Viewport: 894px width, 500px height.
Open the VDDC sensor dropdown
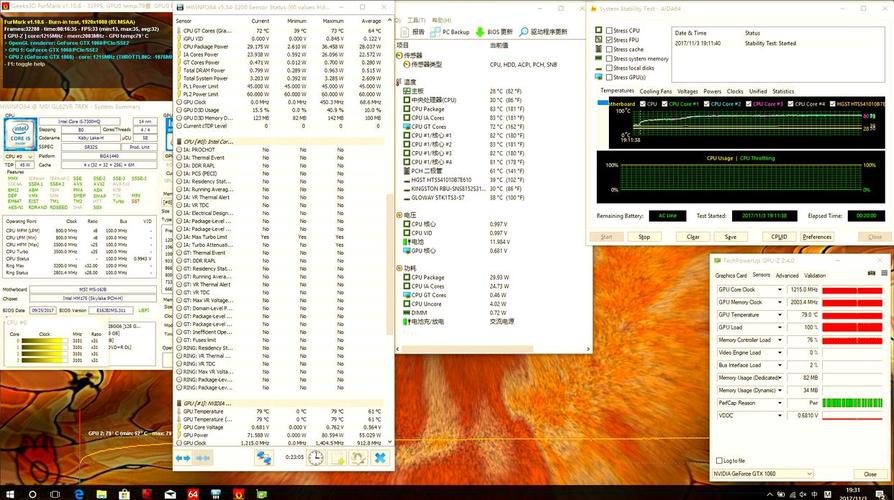[779, 415]
